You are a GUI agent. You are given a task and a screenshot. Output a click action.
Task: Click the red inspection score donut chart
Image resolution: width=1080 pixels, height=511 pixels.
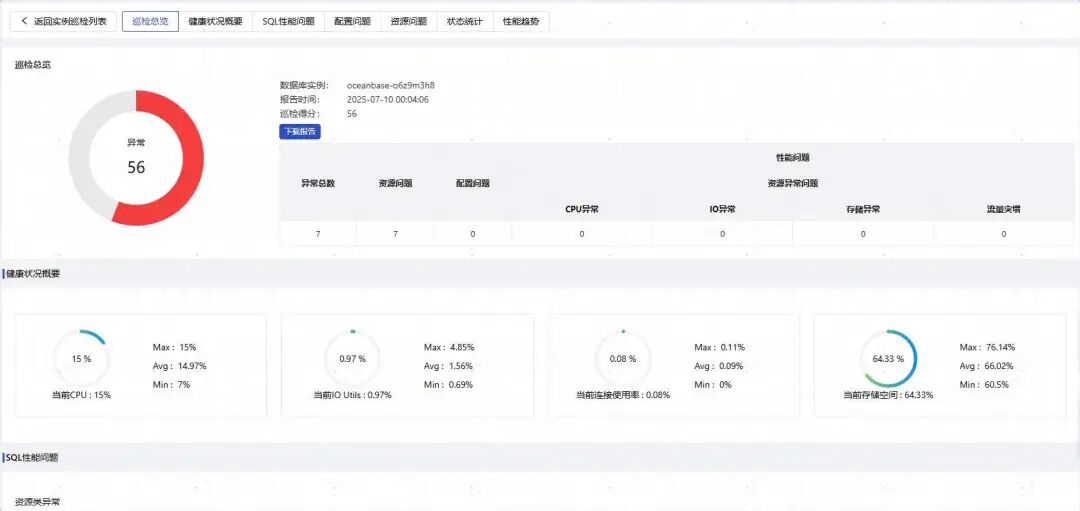(x=136, y=158)
